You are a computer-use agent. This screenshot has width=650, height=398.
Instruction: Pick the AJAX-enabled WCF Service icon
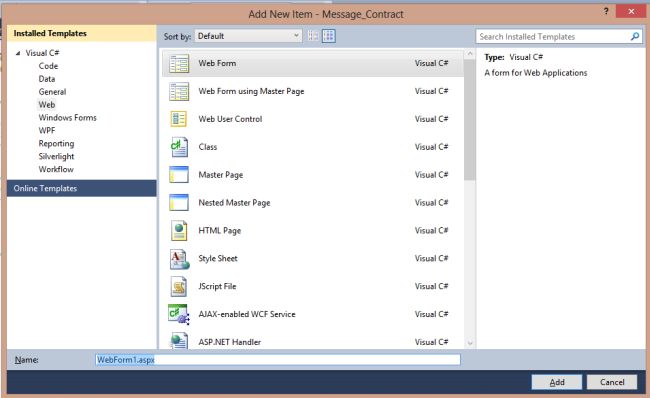click(x=179, y=314)
